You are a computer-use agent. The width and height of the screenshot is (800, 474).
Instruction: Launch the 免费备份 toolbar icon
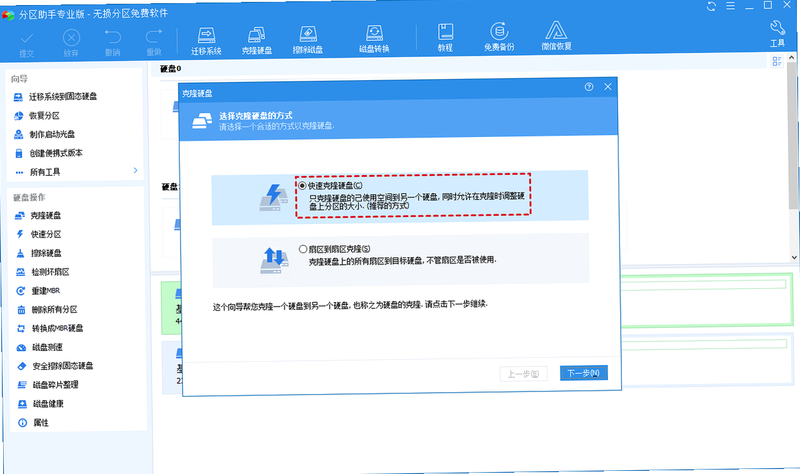pos(499,37)
